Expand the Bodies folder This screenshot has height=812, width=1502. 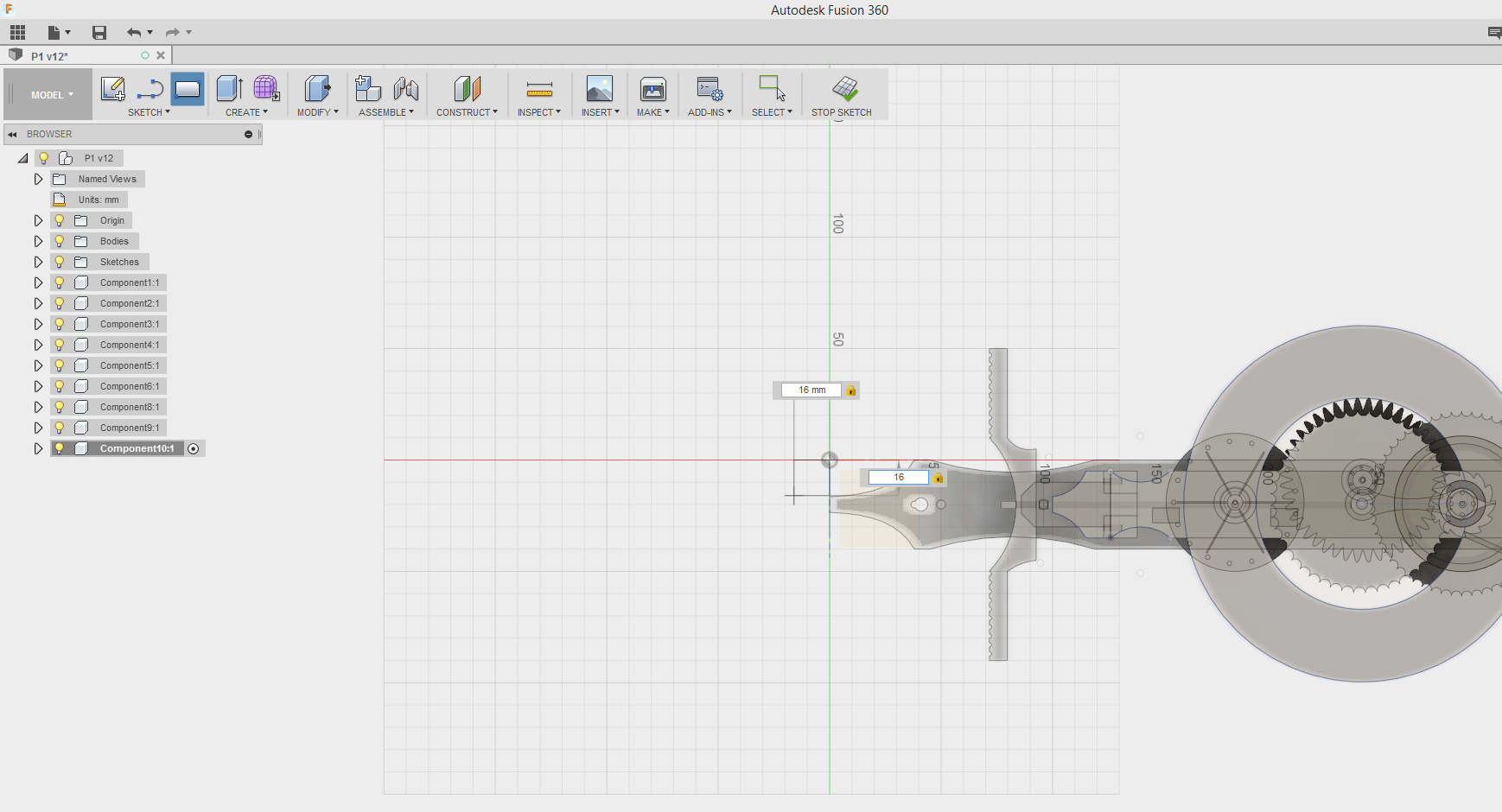[38, 241]
